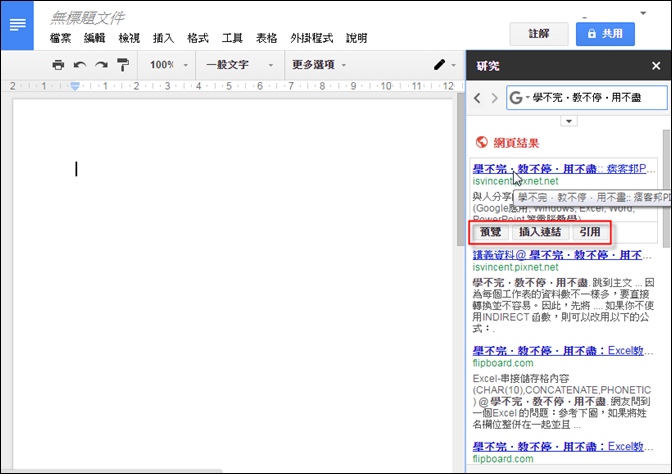This screenshot has width=672, height=474.
Task: Select the paint format tool
Action: [123, 65]
